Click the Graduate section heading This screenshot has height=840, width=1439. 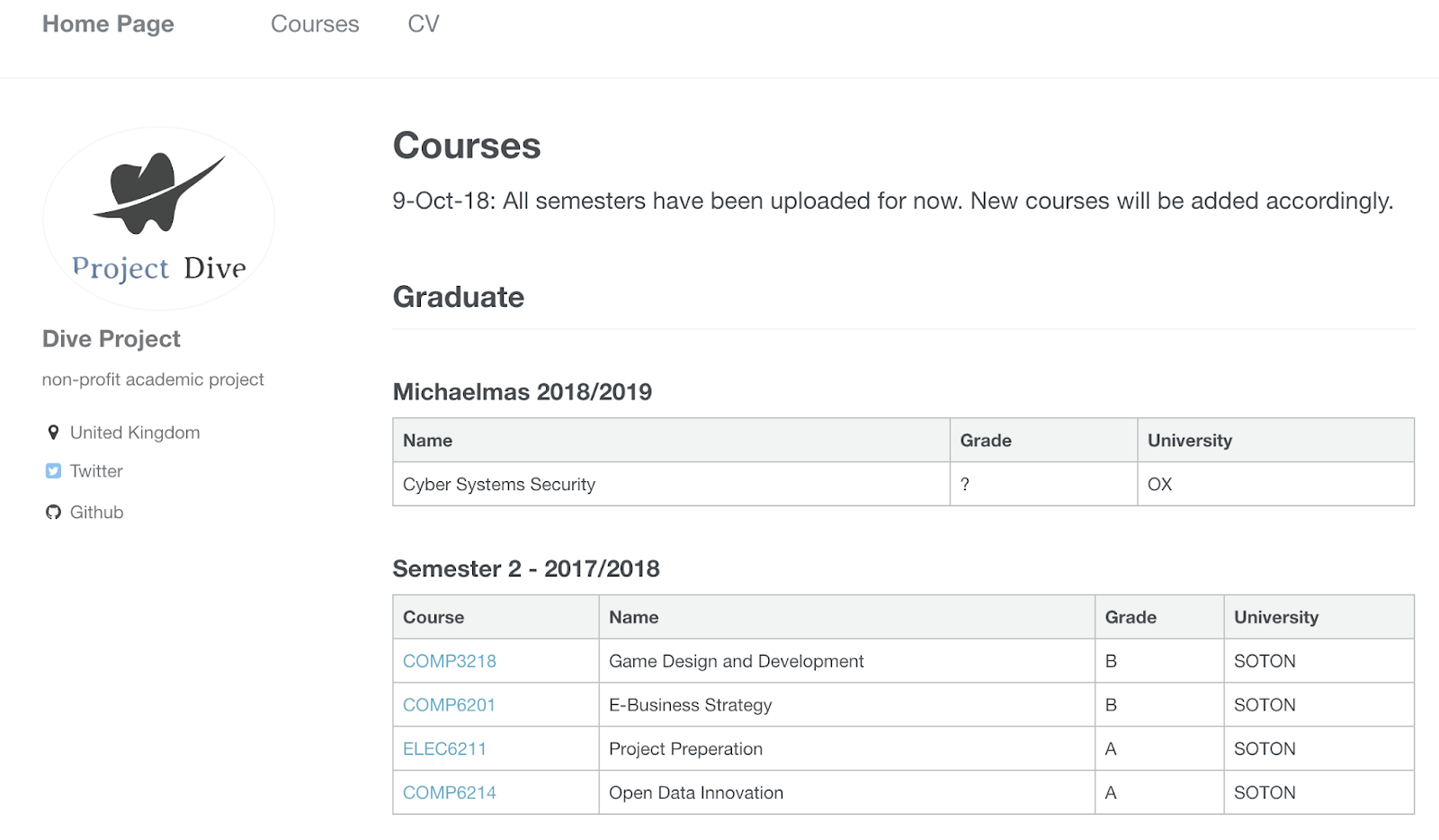coord(459,297)
